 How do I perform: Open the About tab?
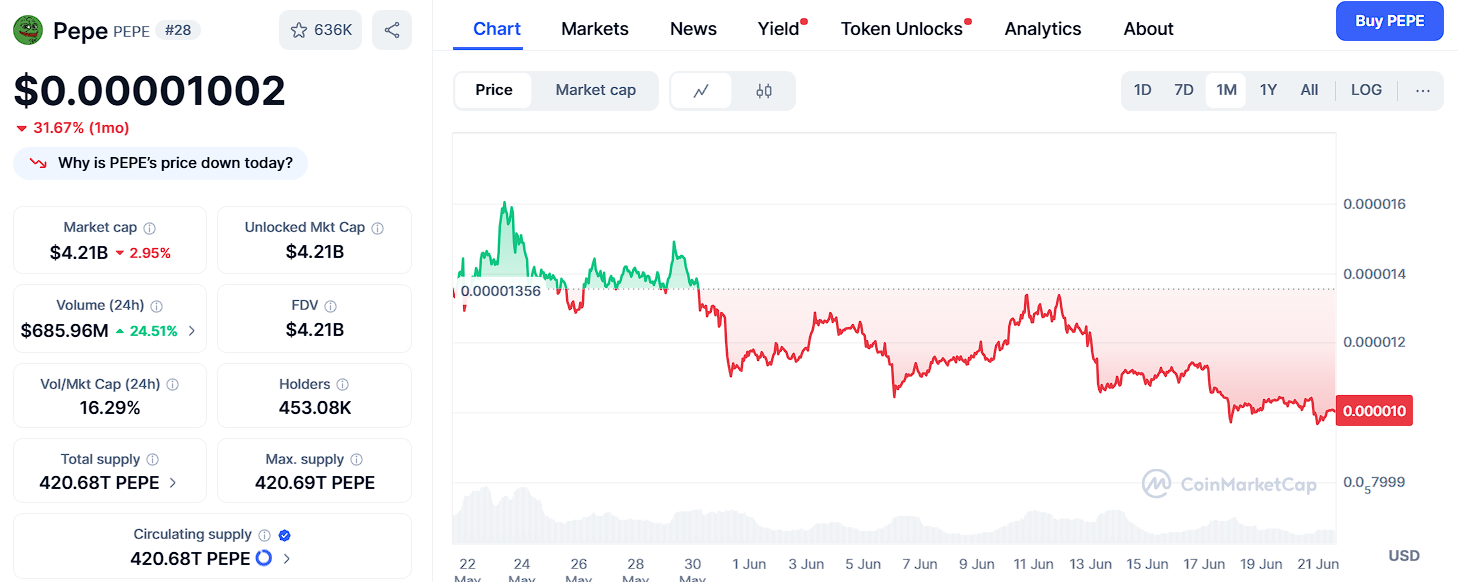tap(1148, 29)
